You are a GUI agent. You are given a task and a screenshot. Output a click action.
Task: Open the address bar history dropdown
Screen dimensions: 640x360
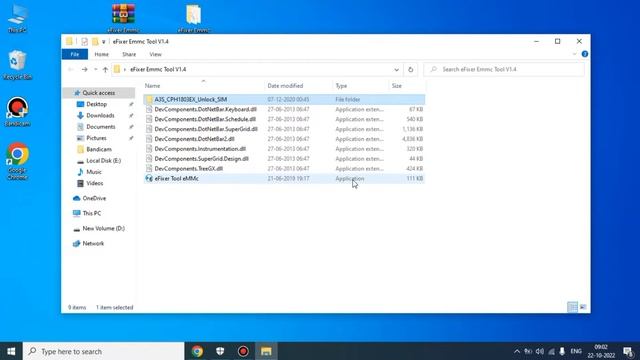(396, 69)
